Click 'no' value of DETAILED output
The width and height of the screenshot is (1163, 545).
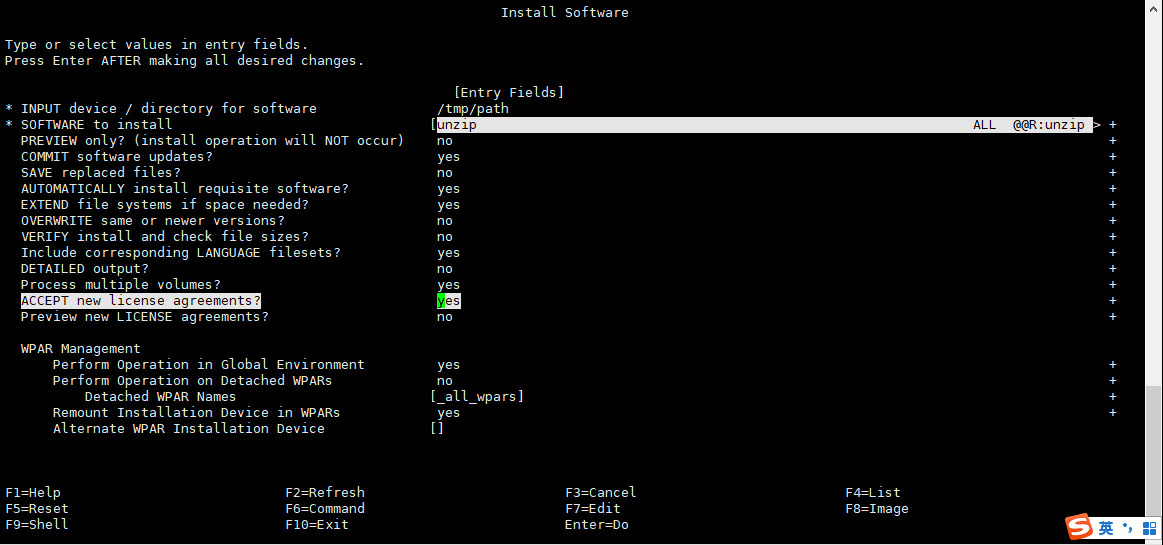point(445,269)
